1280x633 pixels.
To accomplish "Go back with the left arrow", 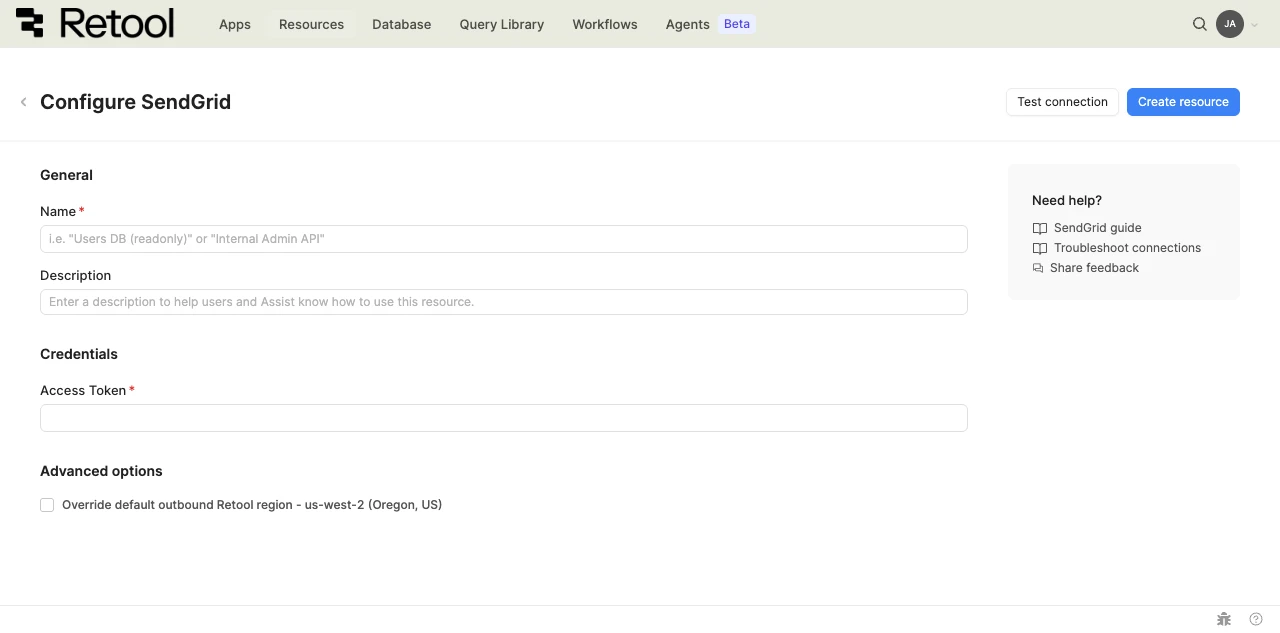I will tap(23, 102).
